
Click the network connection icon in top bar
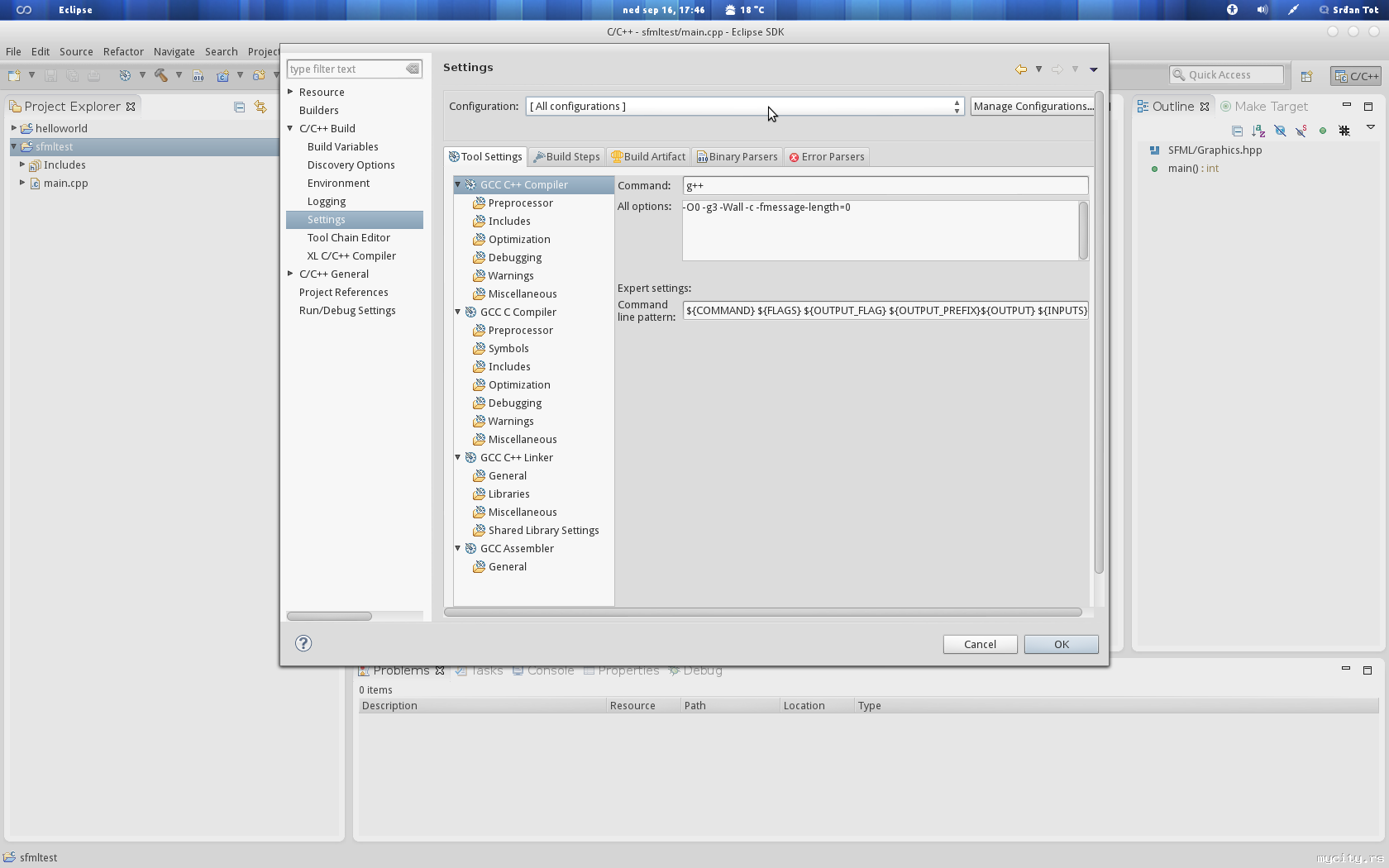pyautogui.click(x=1294, y=10)
